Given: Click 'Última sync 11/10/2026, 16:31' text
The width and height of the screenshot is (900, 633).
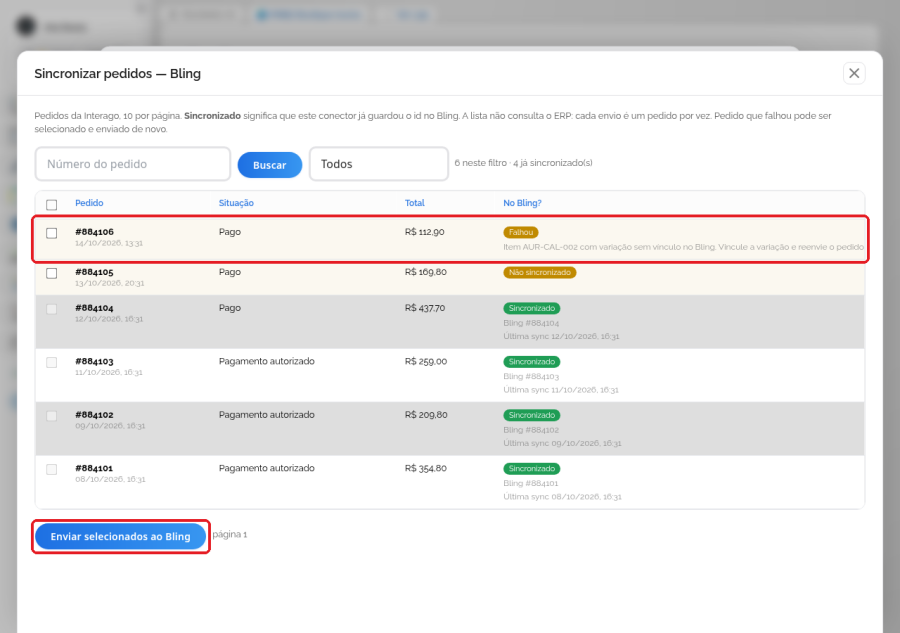Looking at the screenshot, I should 561,390.
